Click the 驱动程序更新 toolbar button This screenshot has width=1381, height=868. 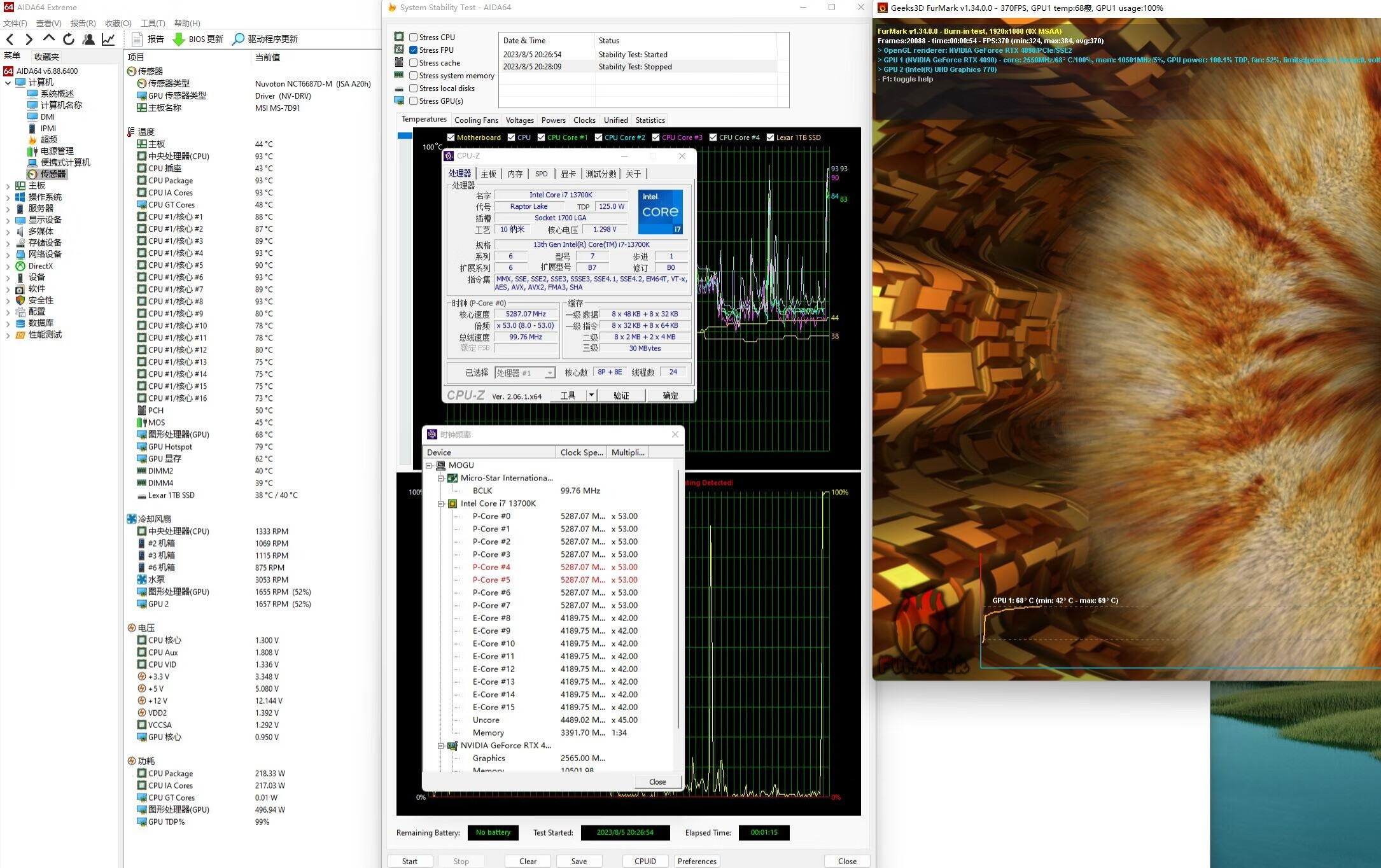[265, 39]
